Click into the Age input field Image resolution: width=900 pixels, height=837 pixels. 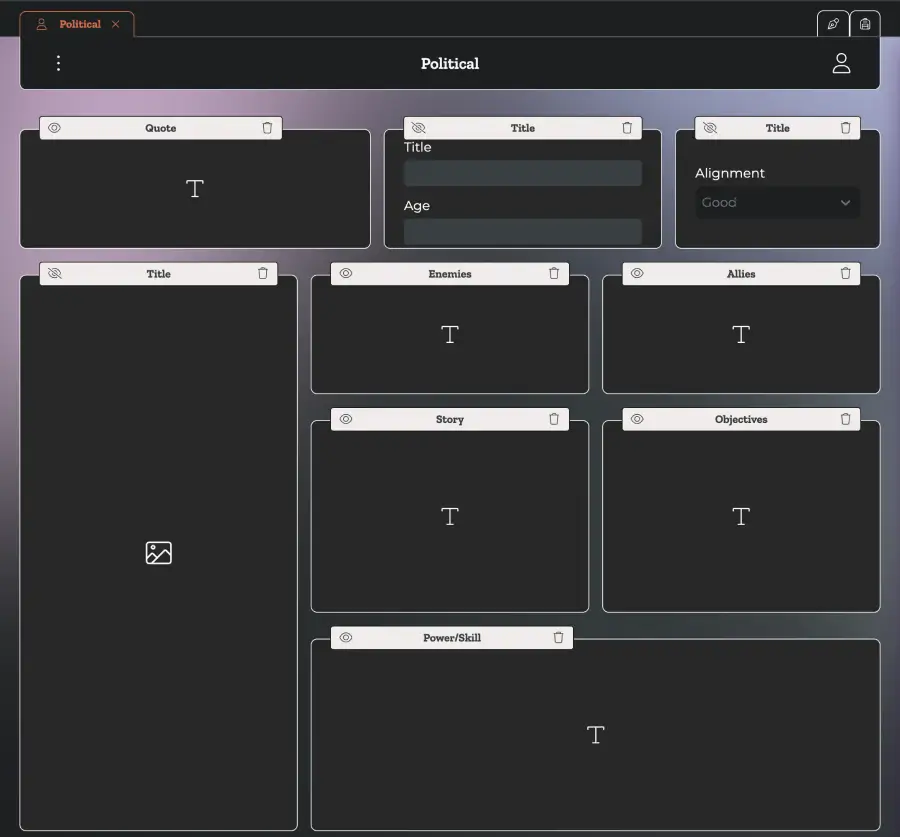[x=522, y=231]
